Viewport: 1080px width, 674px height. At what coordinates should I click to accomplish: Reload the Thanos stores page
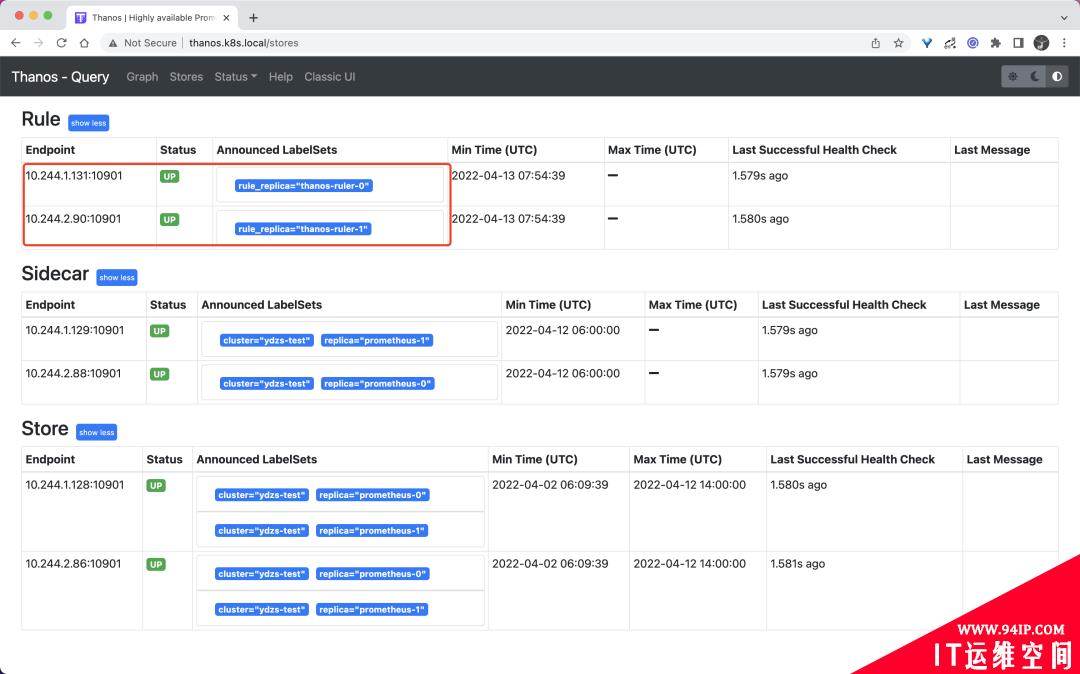(61, 43)
